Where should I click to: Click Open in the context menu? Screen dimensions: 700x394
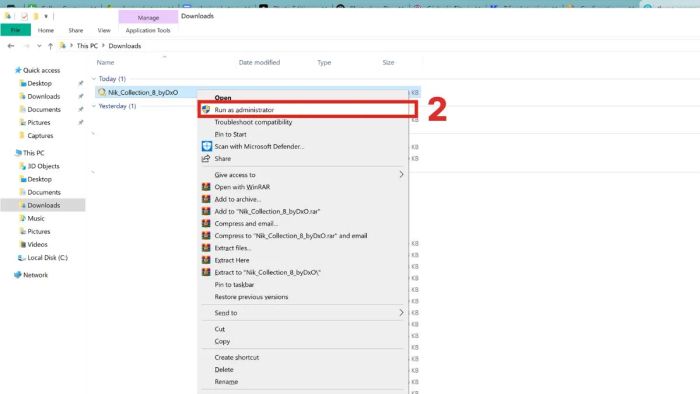tap(303, 97)
